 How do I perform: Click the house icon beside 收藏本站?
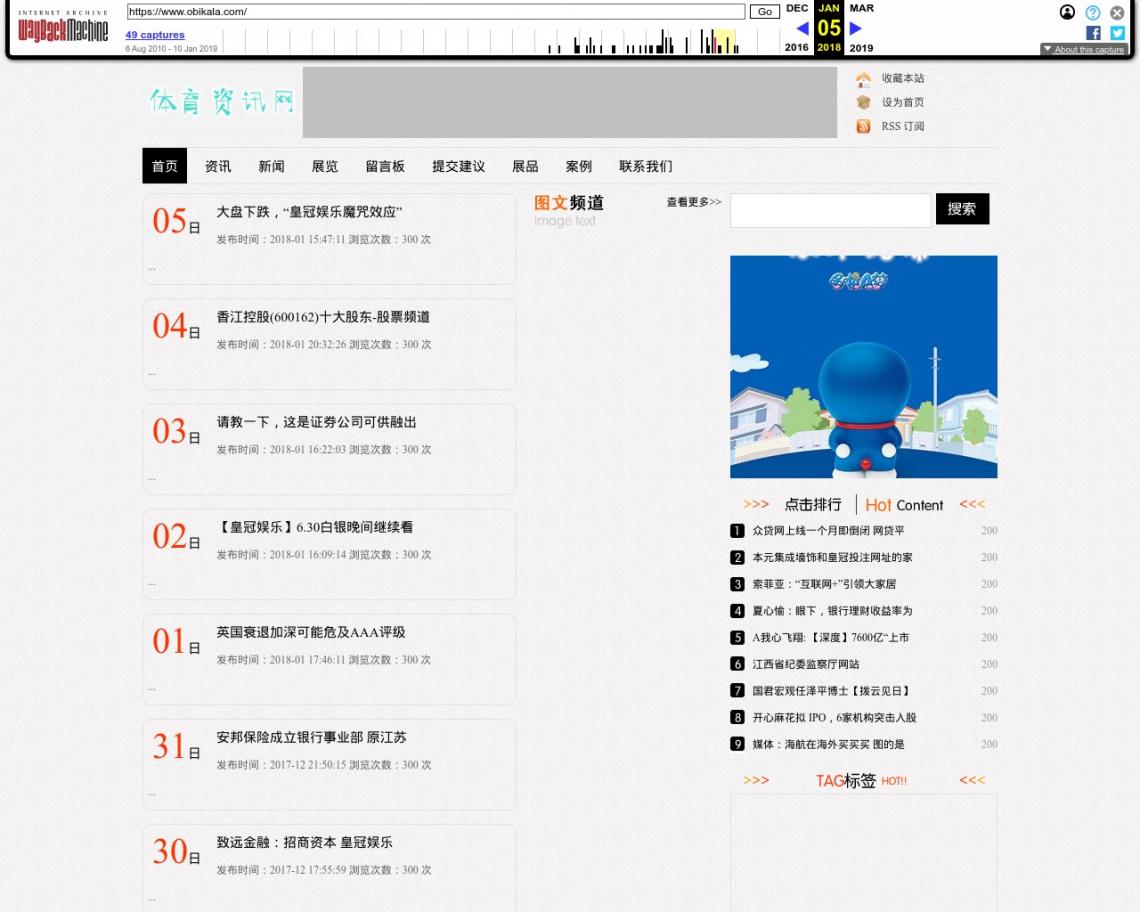(x=863, y=79)
